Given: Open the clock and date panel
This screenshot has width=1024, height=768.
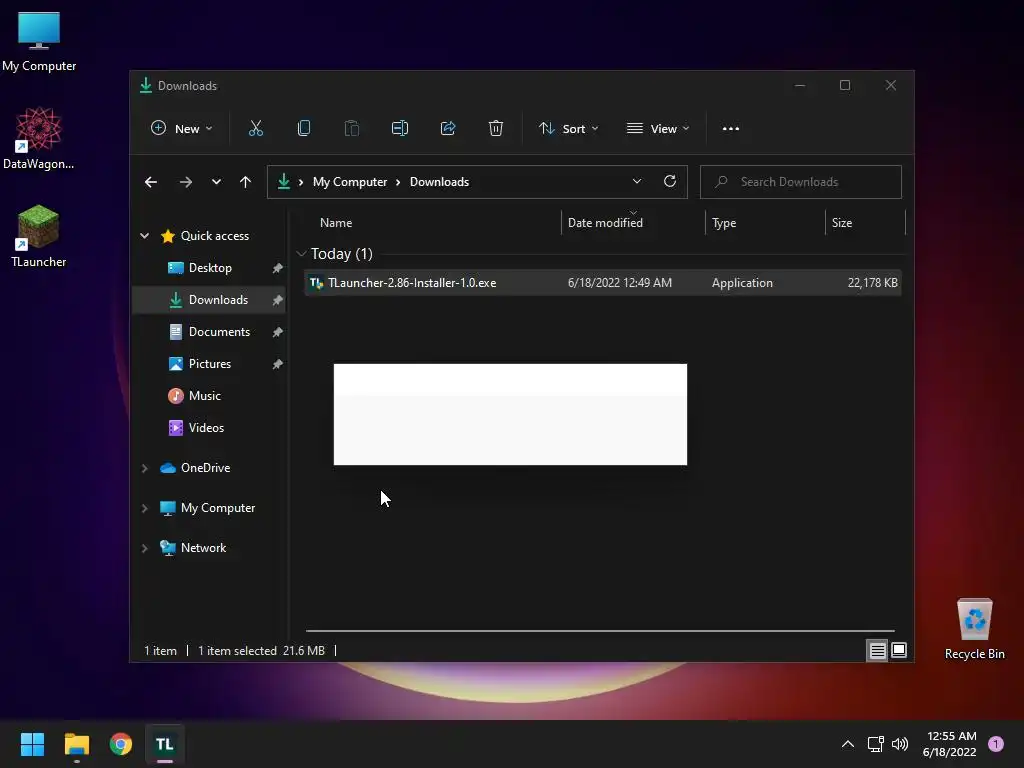Looking at the screenshot, I should coord(950,744).
